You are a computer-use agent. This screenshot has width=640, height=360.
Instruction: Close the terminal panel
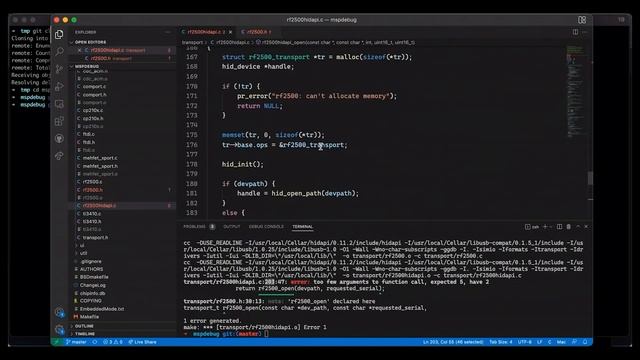587,227
